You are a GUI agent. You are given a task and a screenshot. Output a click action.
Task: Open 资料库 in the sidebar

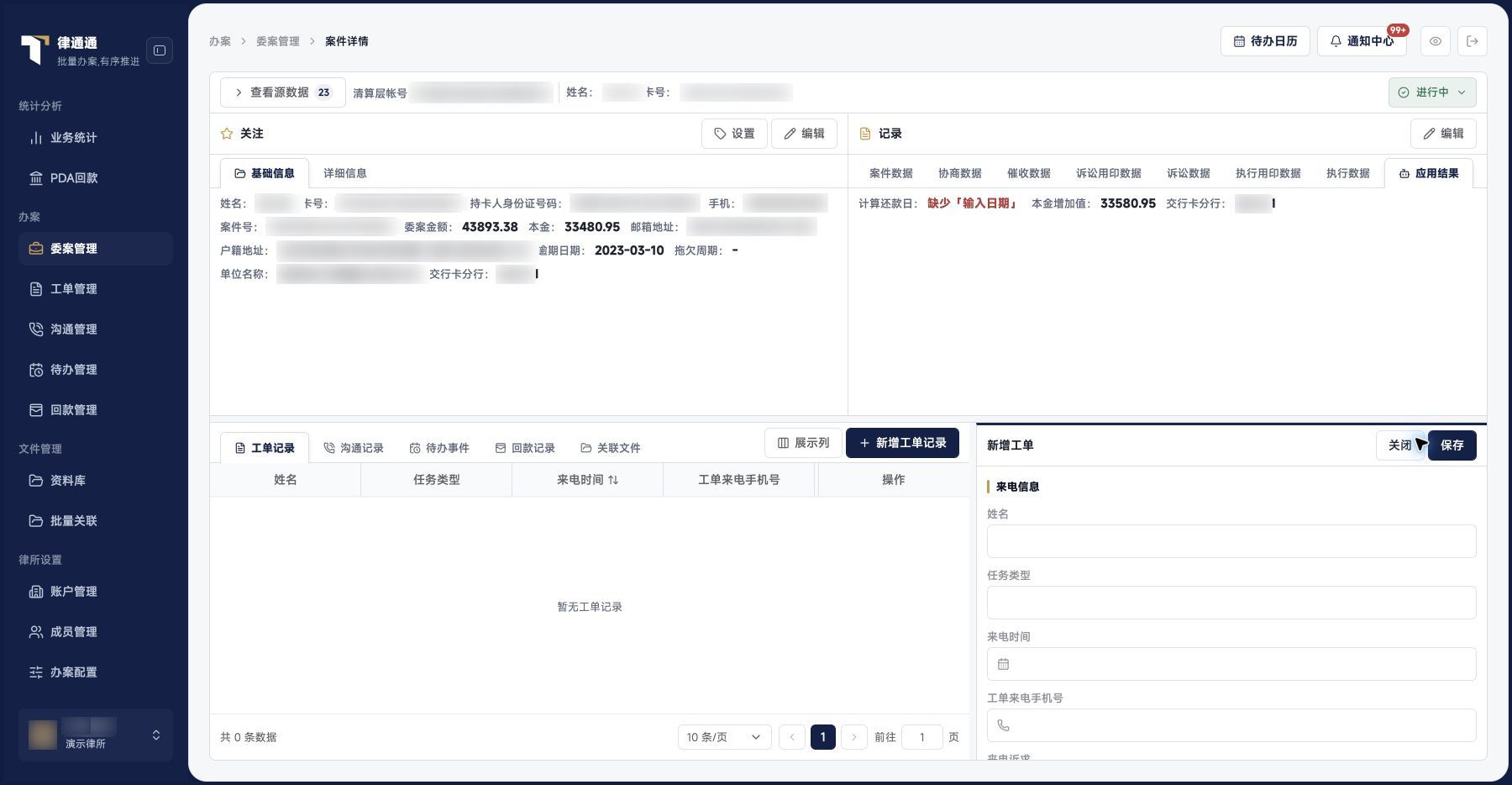pos(96,481)
